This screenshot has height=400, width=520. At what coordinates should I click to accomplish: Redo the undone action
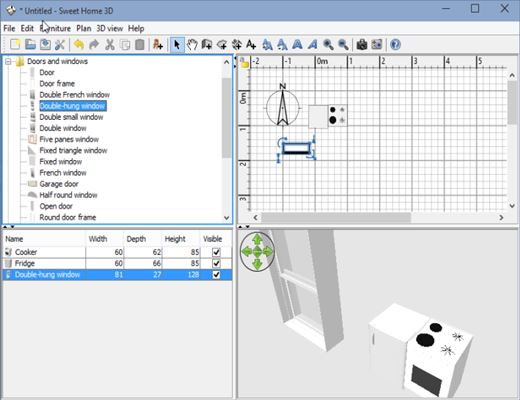click(x=94, y=44)
